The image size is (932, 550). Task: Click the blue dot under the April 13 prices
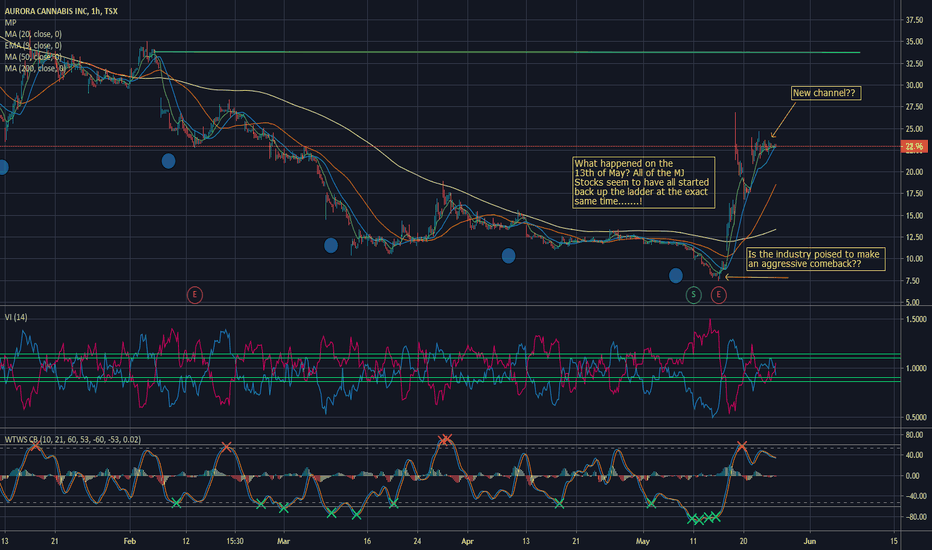tap(508, 256)
